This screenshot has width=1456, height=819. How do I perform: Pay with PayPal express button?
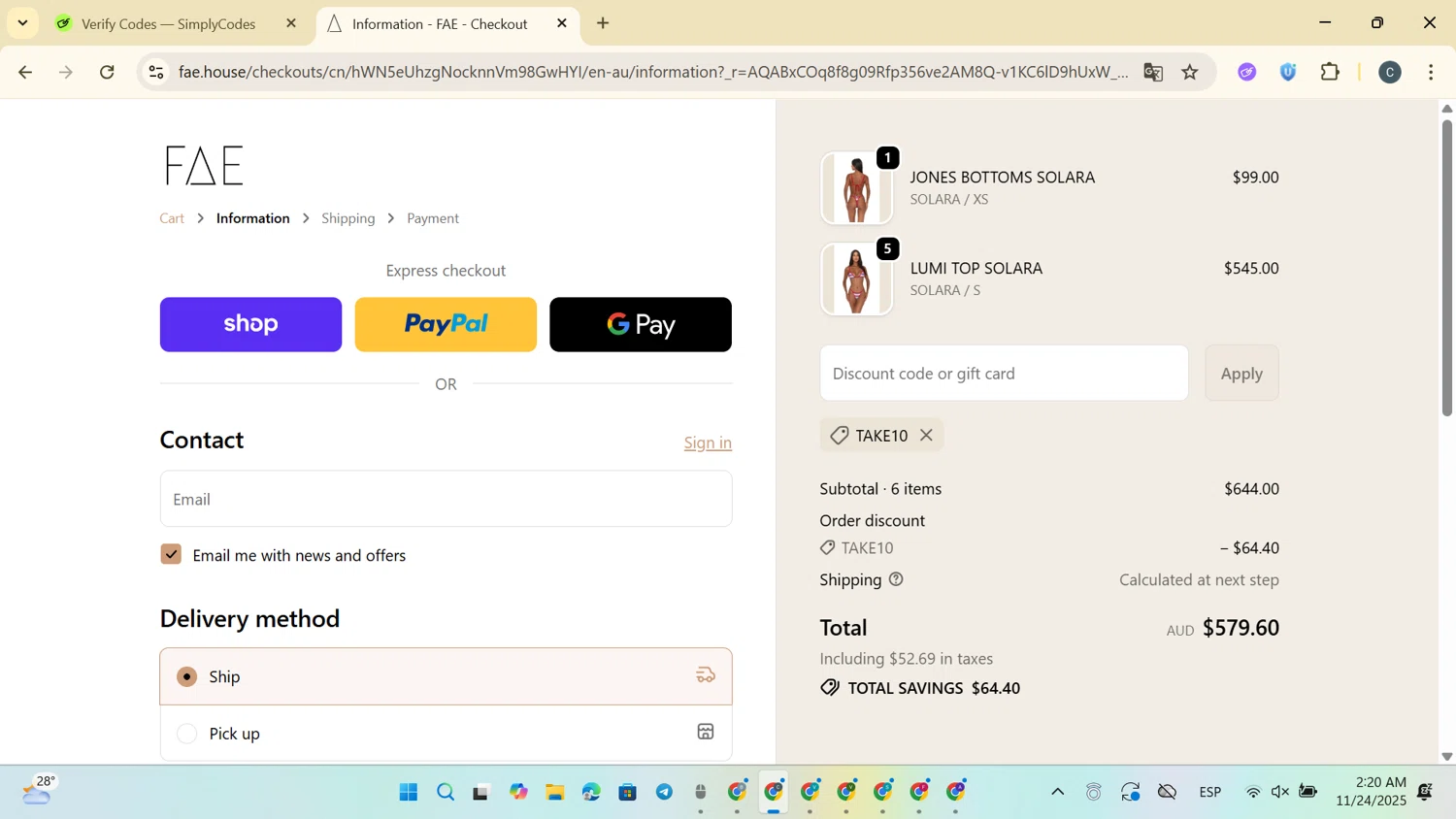pos(446,324)
